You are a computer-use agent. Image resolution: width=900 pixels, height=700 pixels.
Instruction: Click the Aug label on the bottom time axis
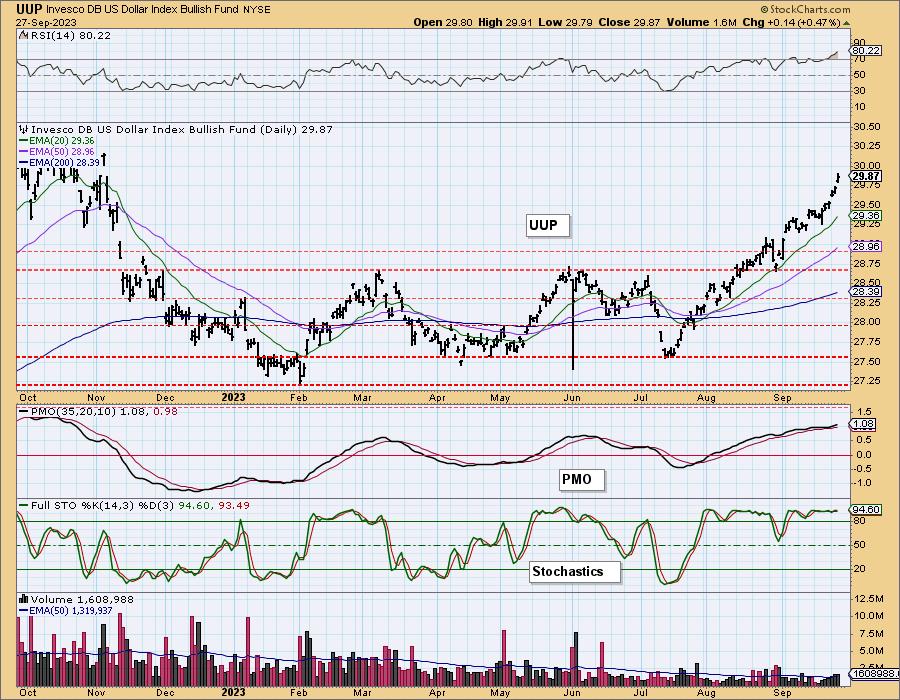pyautogui.click(x=707, y=693)
